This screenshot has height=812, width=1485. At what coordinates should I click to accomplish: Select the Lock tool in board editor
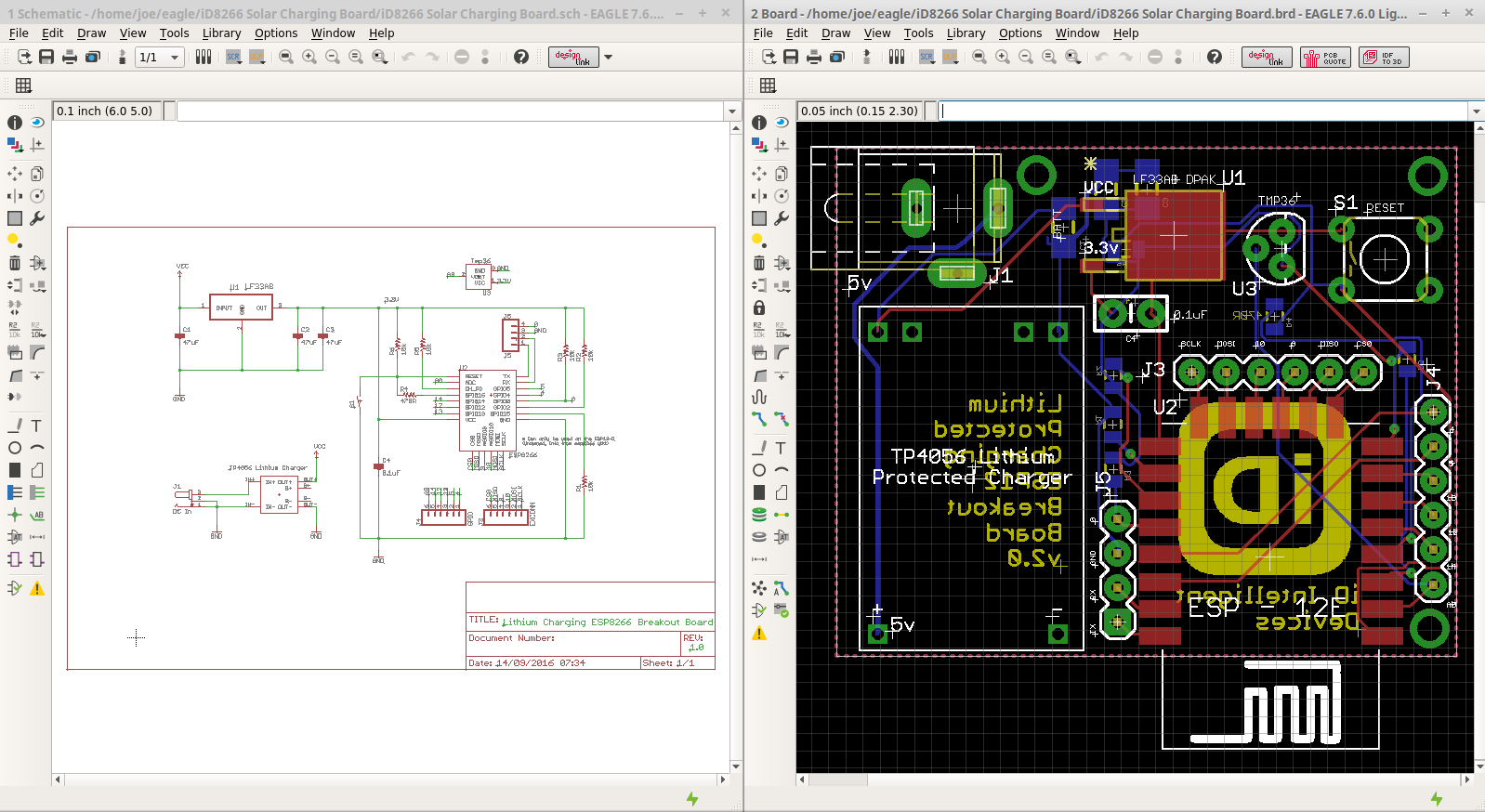759,308
